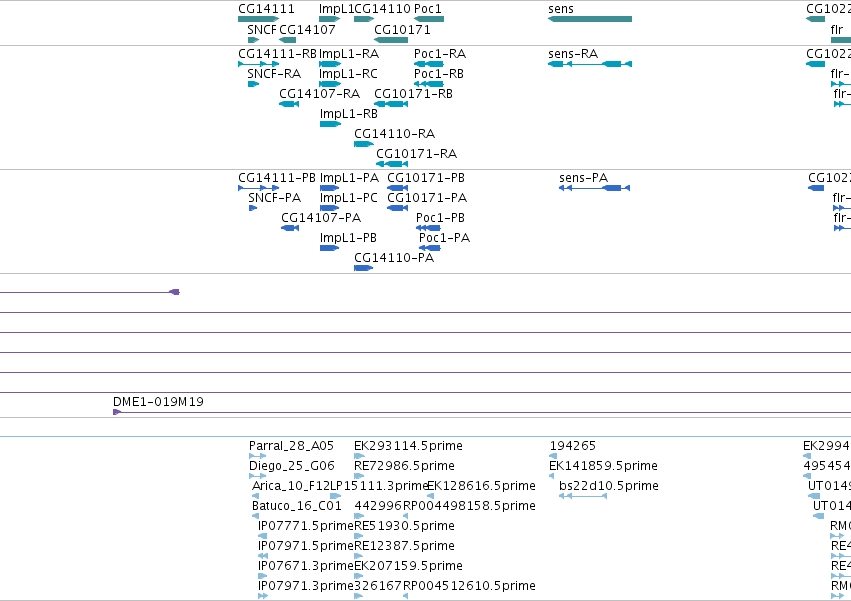Select the IP07771.5prime EST
This screenshot has width=851, height=601.
click(x=262, y=537)
